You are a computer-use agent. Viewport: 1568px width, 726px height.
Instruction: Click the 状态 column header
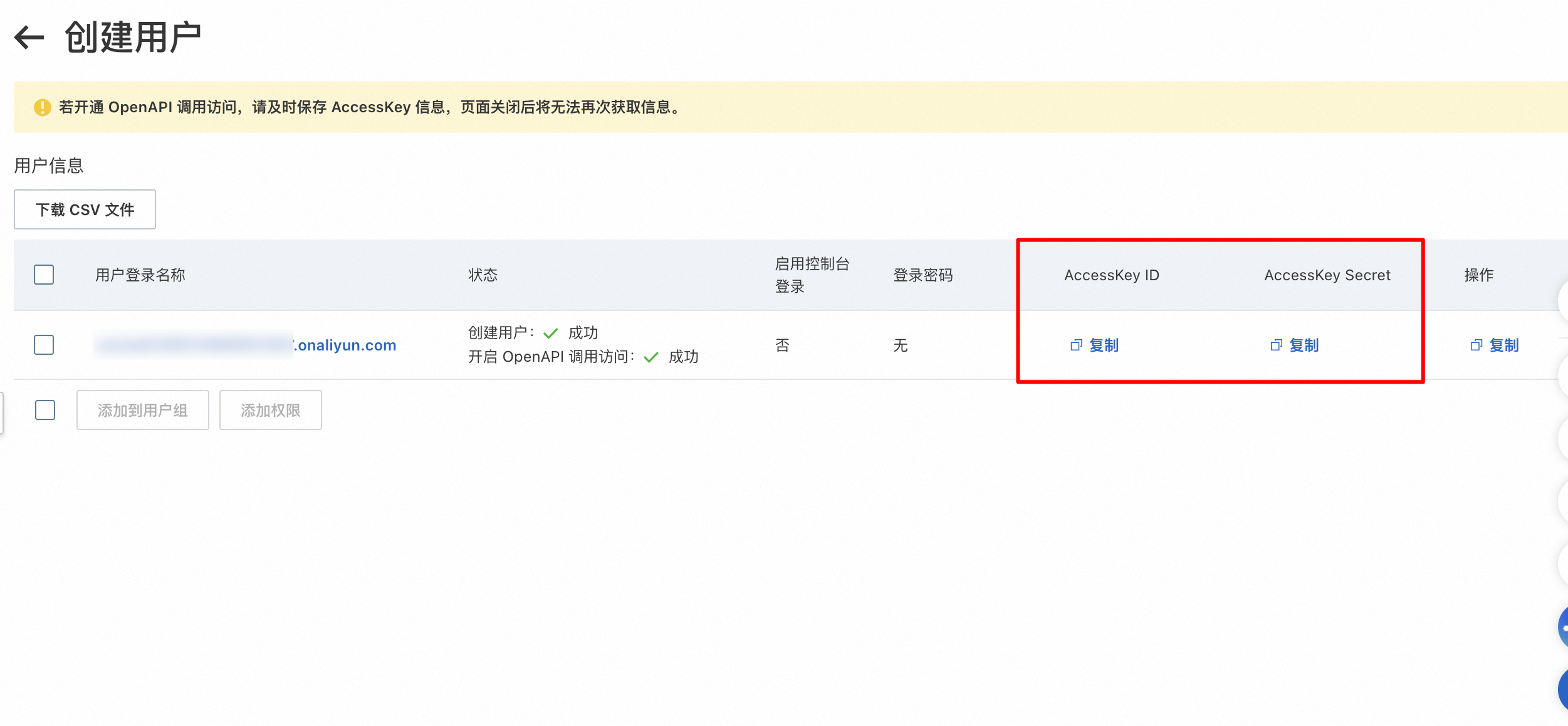[483, 275]
